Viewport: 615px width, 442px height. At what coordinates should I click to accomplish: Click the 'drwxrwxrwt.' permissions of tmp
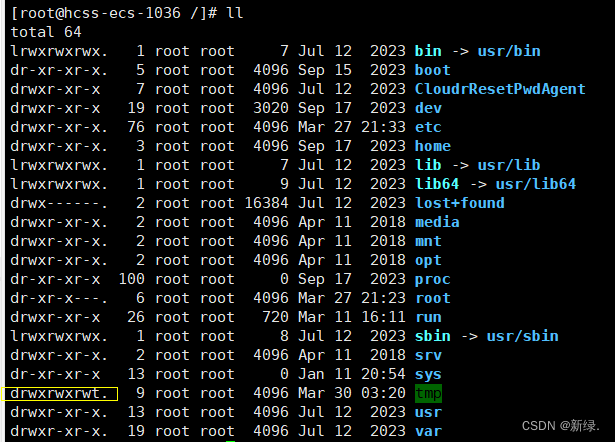pyautogui.click(x=59, y=393)
